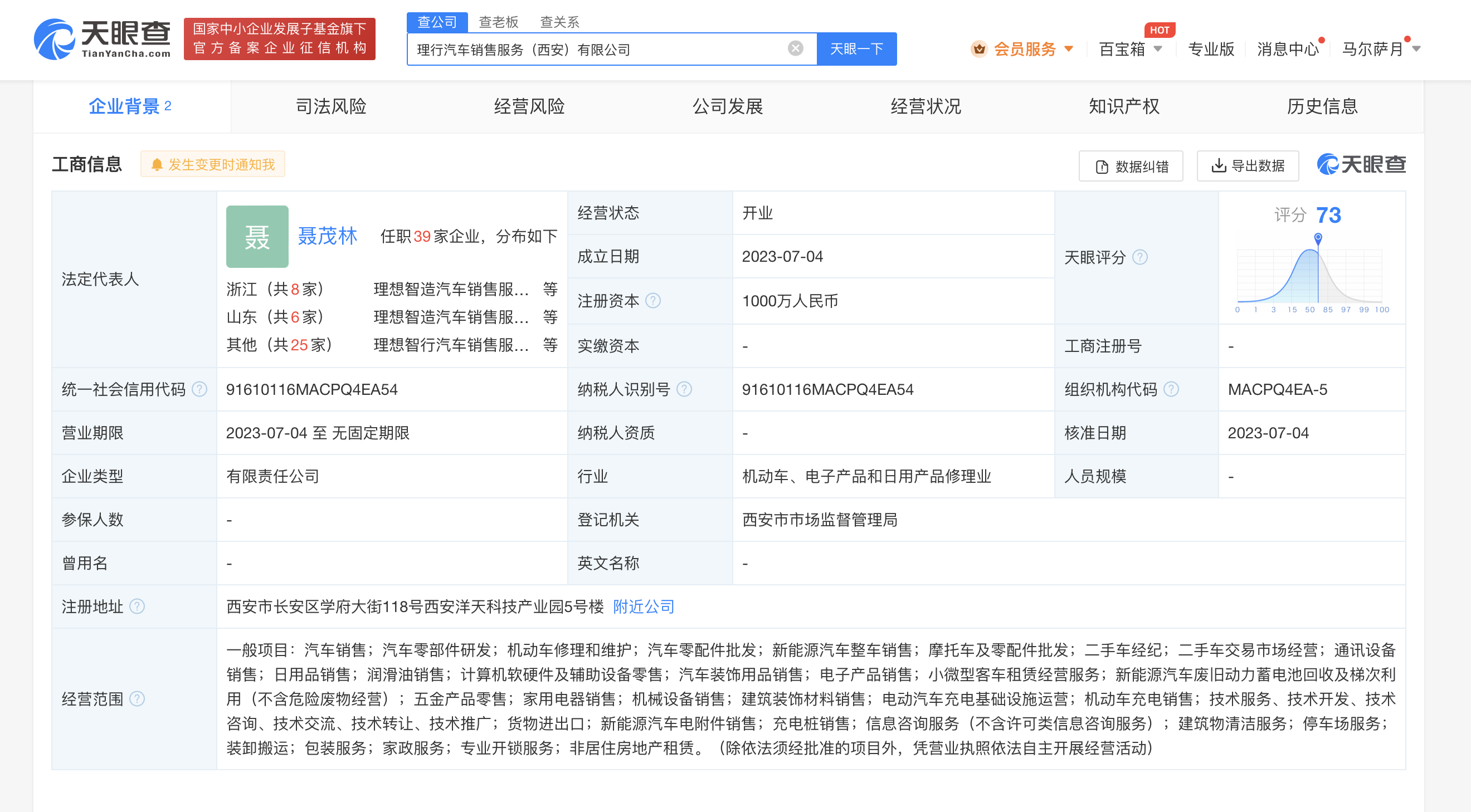
Task: Switch to the 查老板 tab
Action: coord(498,22)
